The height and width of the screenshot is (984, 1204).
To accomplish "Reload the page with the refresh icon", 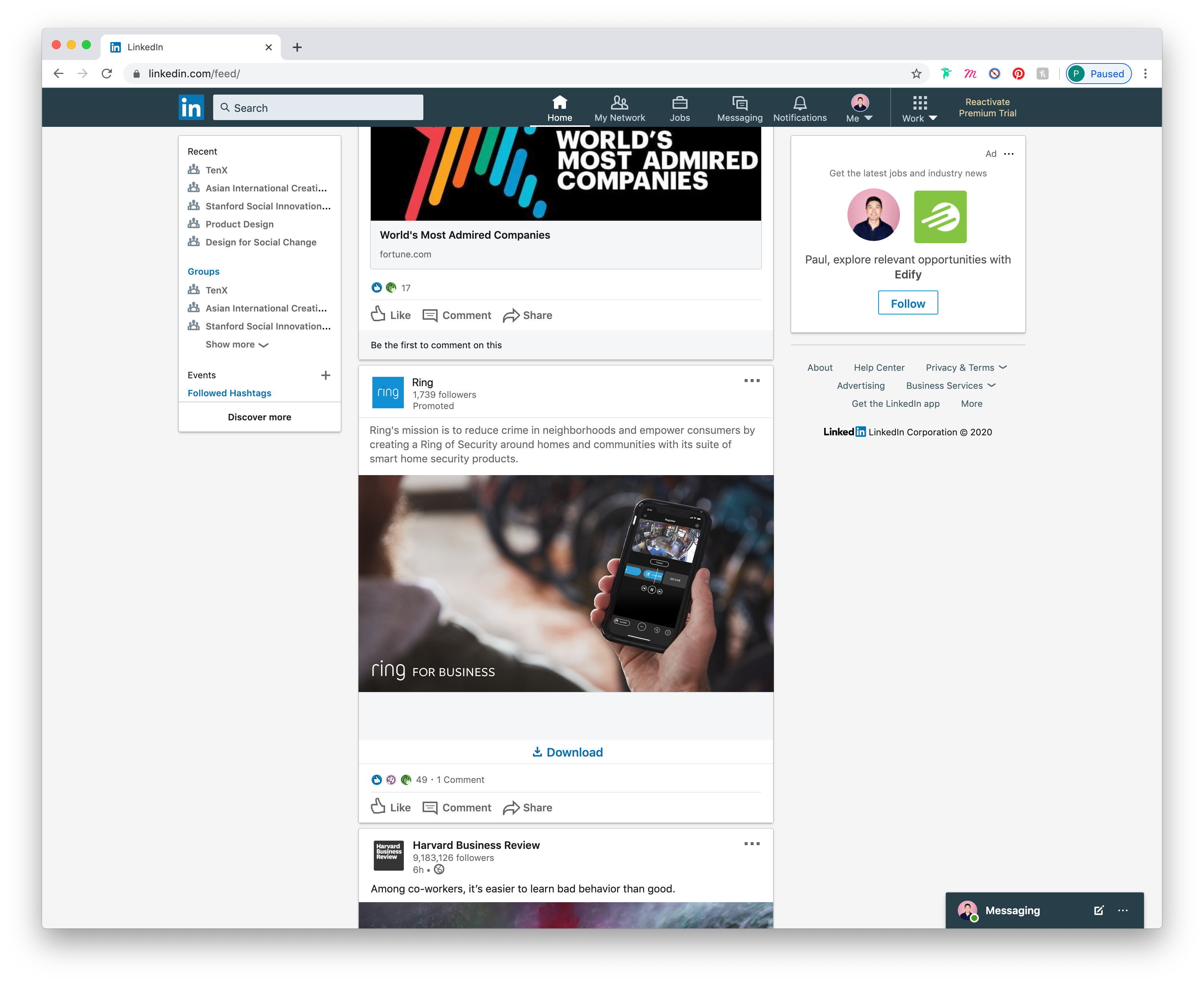I will pyautogui.click(x=107, y=74).
